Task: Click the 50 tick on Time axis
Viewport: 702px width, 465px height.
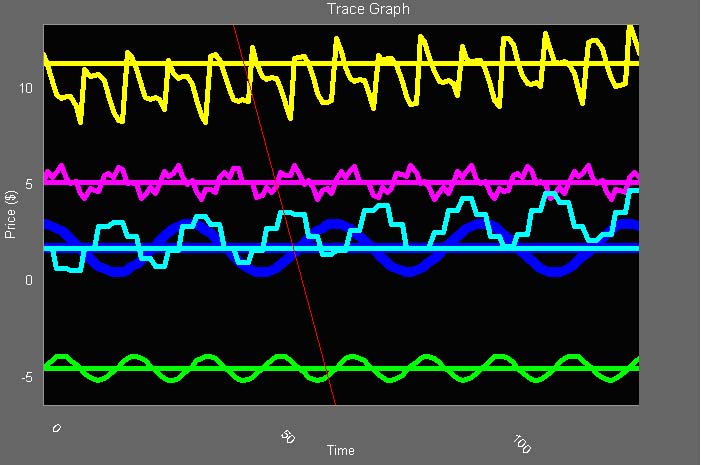Action: 287,437
